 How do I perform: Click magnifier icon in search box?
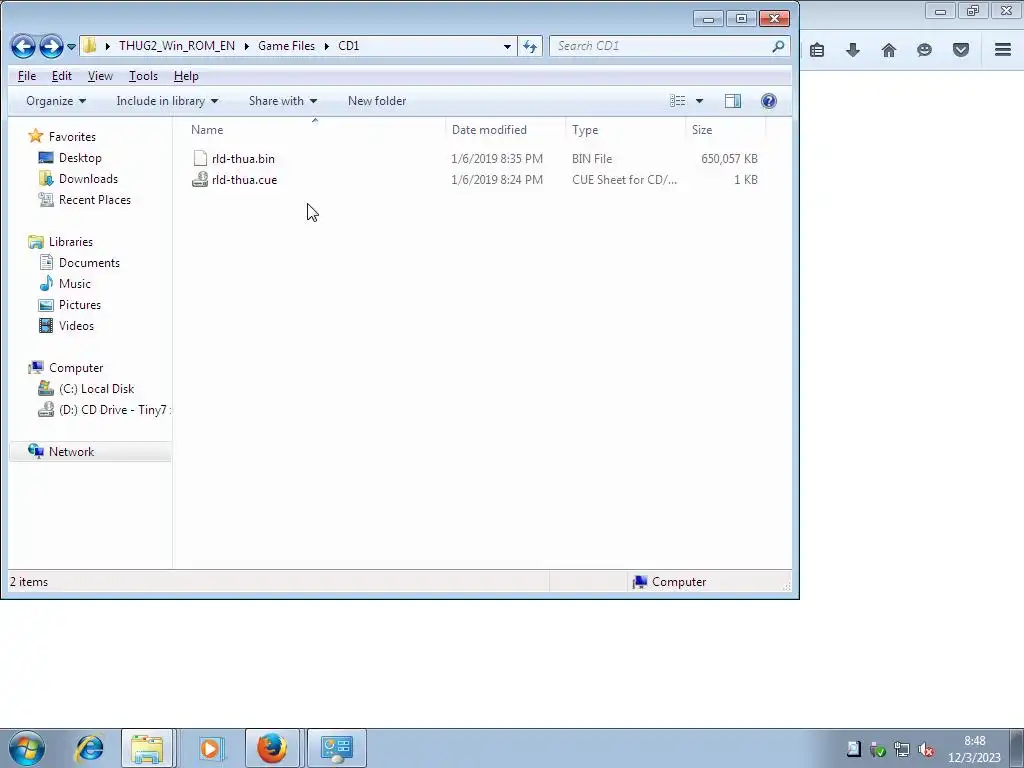(x=778, y=46)
